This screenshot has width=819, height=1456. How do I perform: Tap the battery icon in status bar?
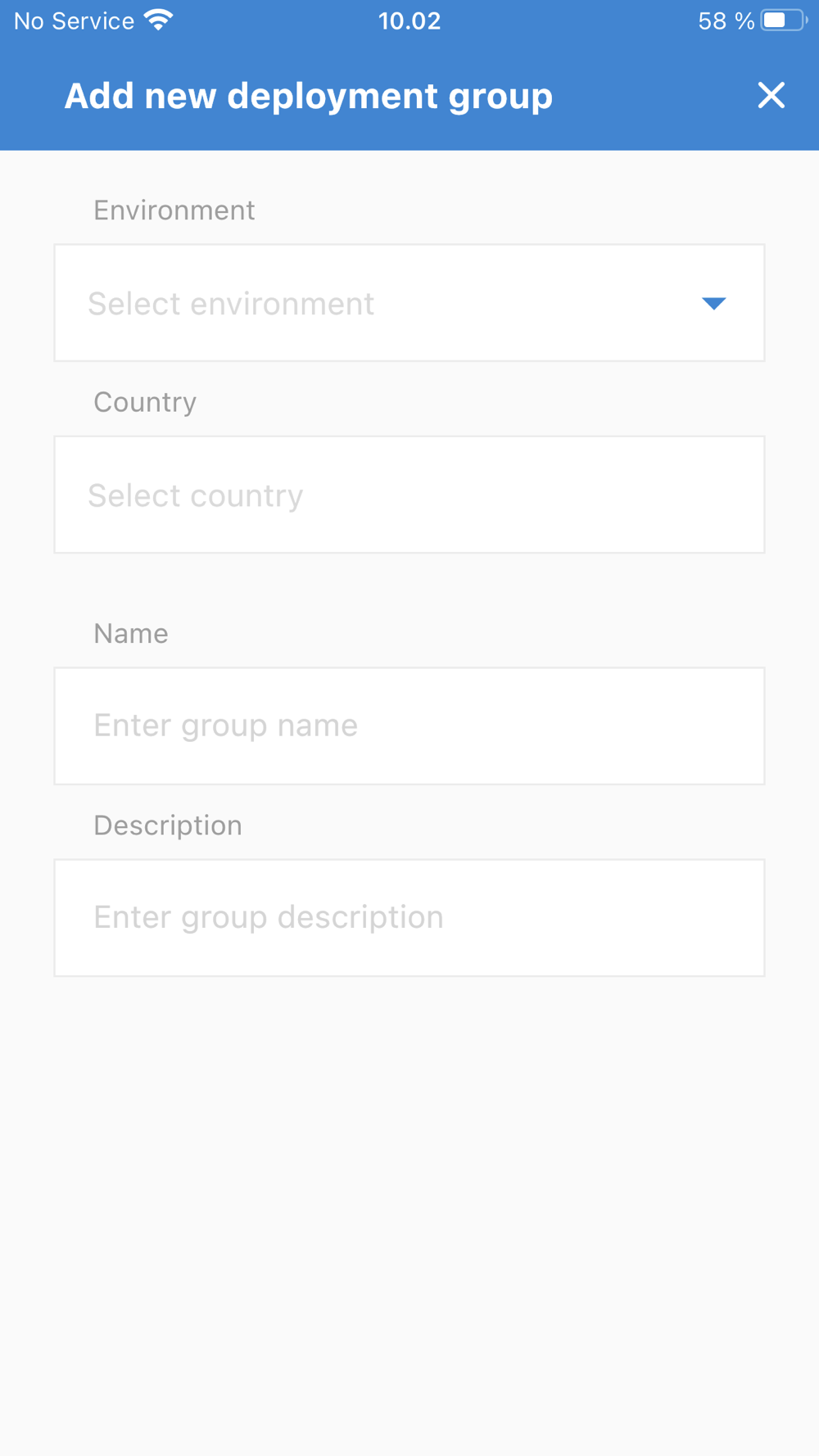[783, 20]
